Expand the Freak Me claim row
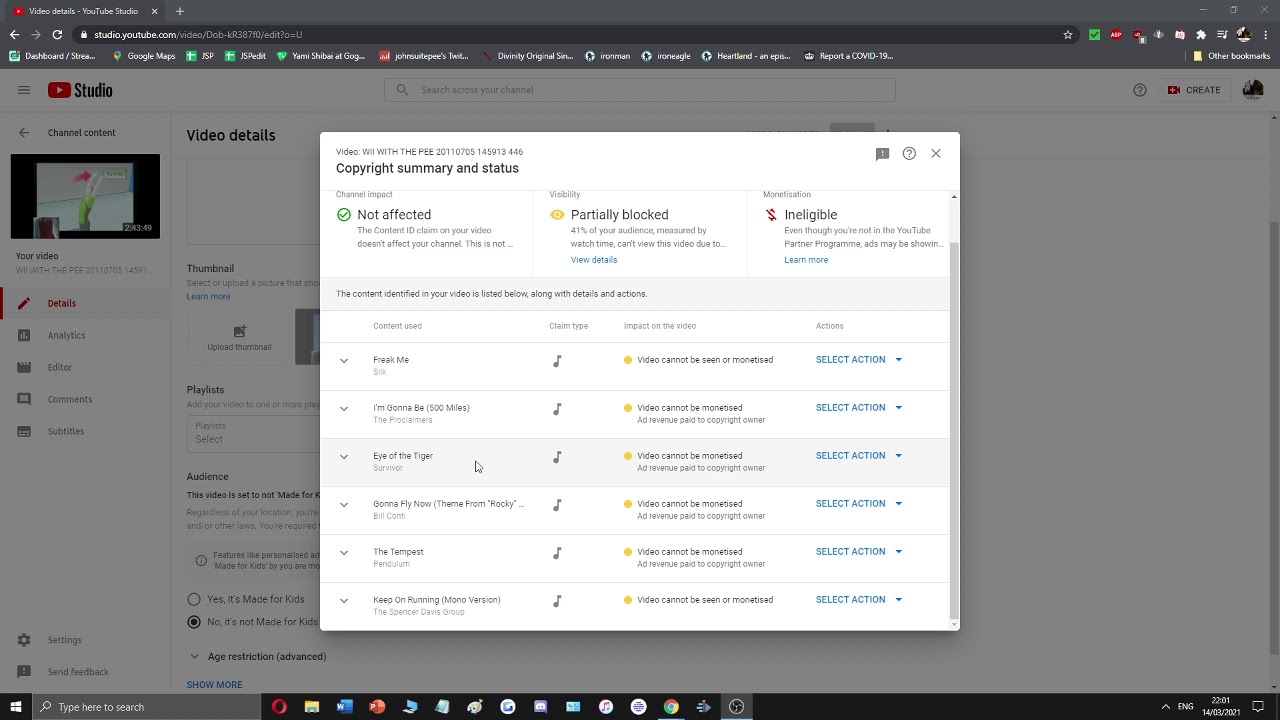Viewport: 1280px width, 720px height. coord(344,360)
